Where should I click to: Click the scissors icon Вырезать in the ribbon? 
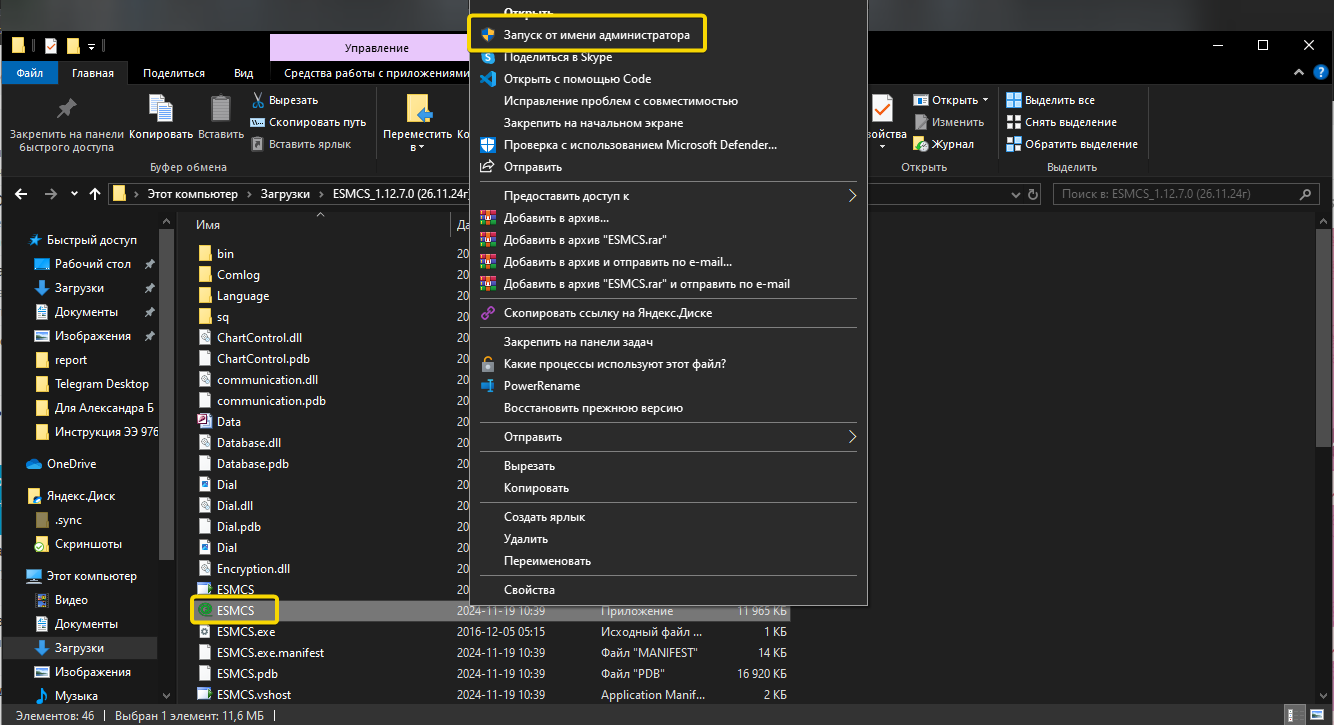(x=258, y=100)
